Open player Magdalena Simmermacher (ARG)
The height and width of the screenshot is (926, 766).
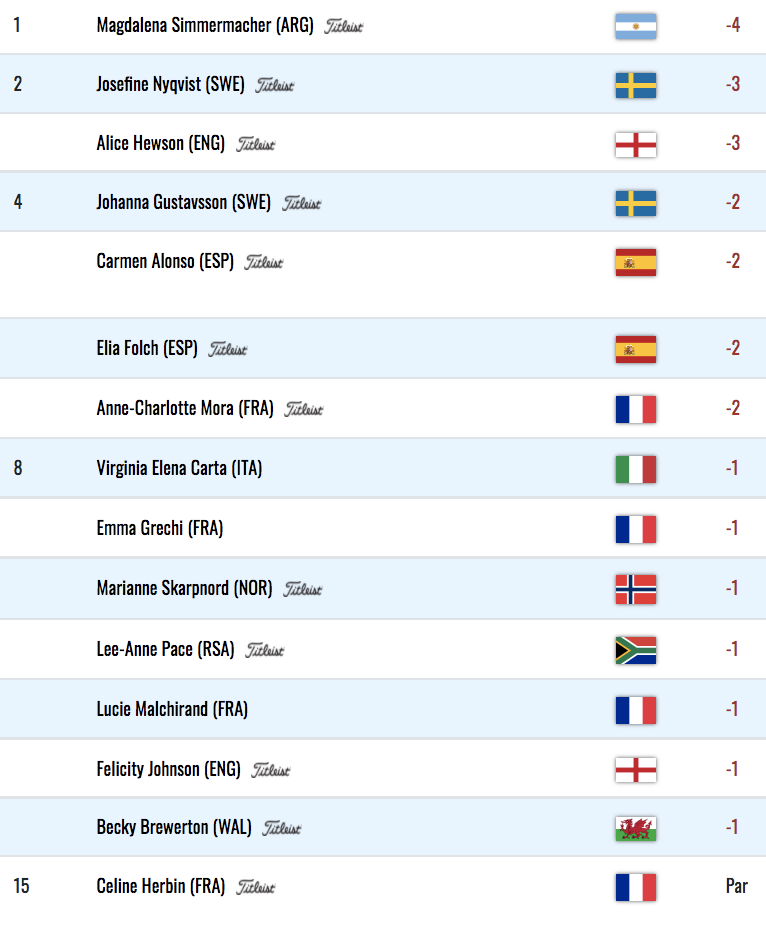pyautogui.click(x=207, y=26)
